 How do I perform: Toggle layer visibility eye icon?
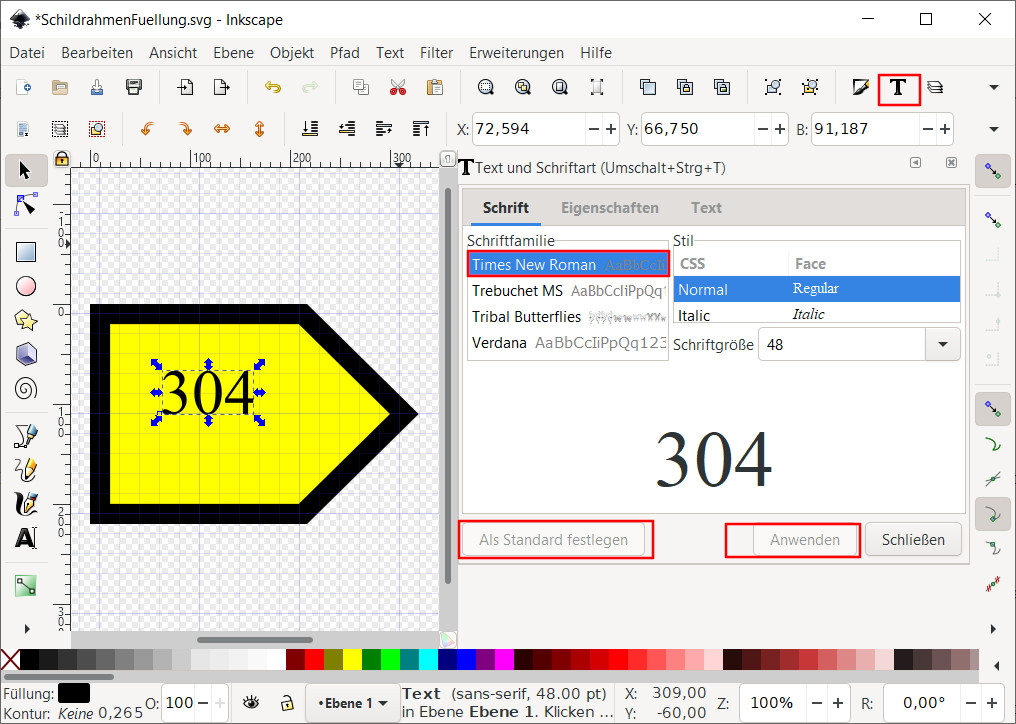(x=254, y=702)
